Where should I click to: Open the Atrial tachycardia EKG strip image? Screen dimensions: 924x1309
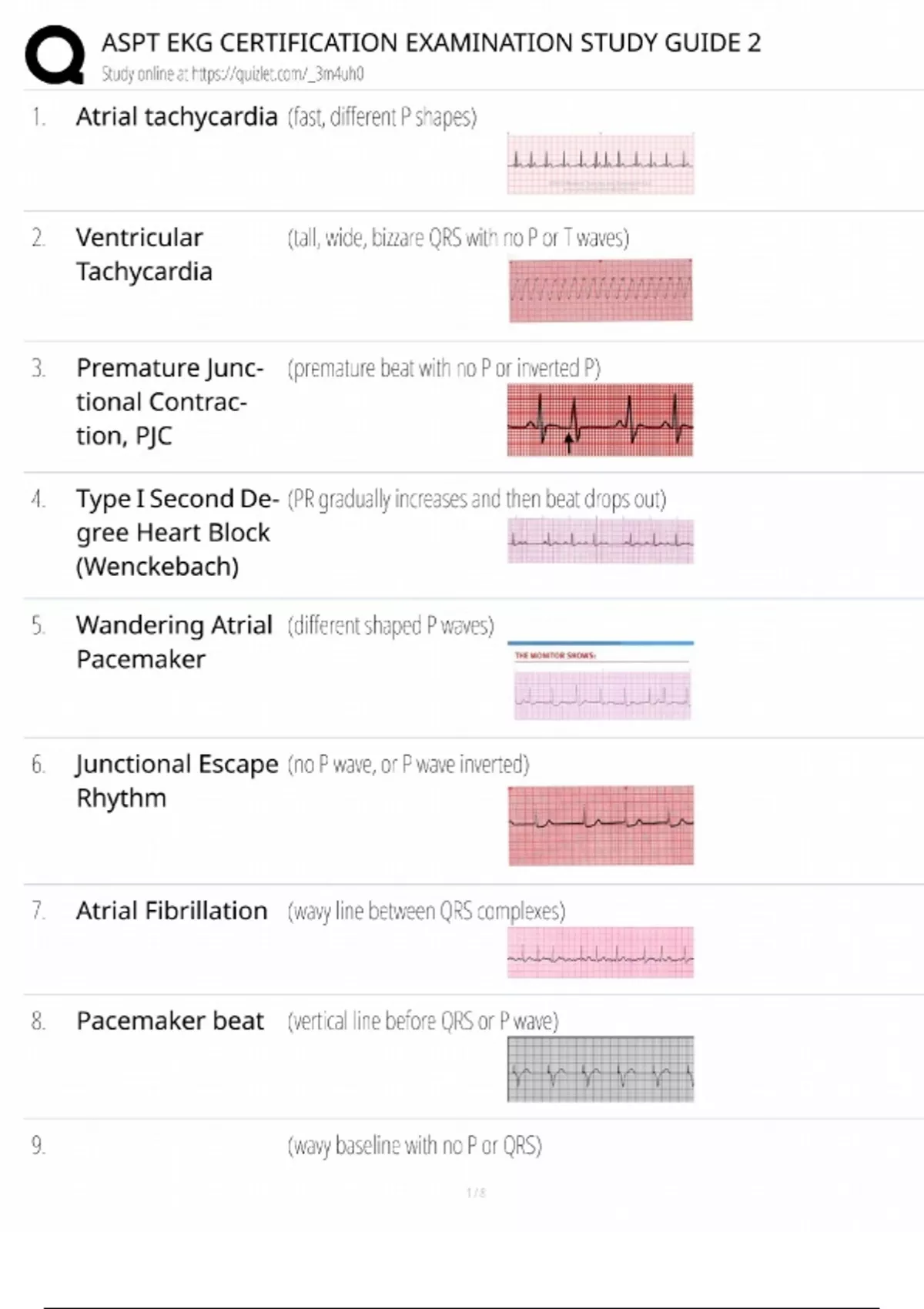(x=600, y=163)
